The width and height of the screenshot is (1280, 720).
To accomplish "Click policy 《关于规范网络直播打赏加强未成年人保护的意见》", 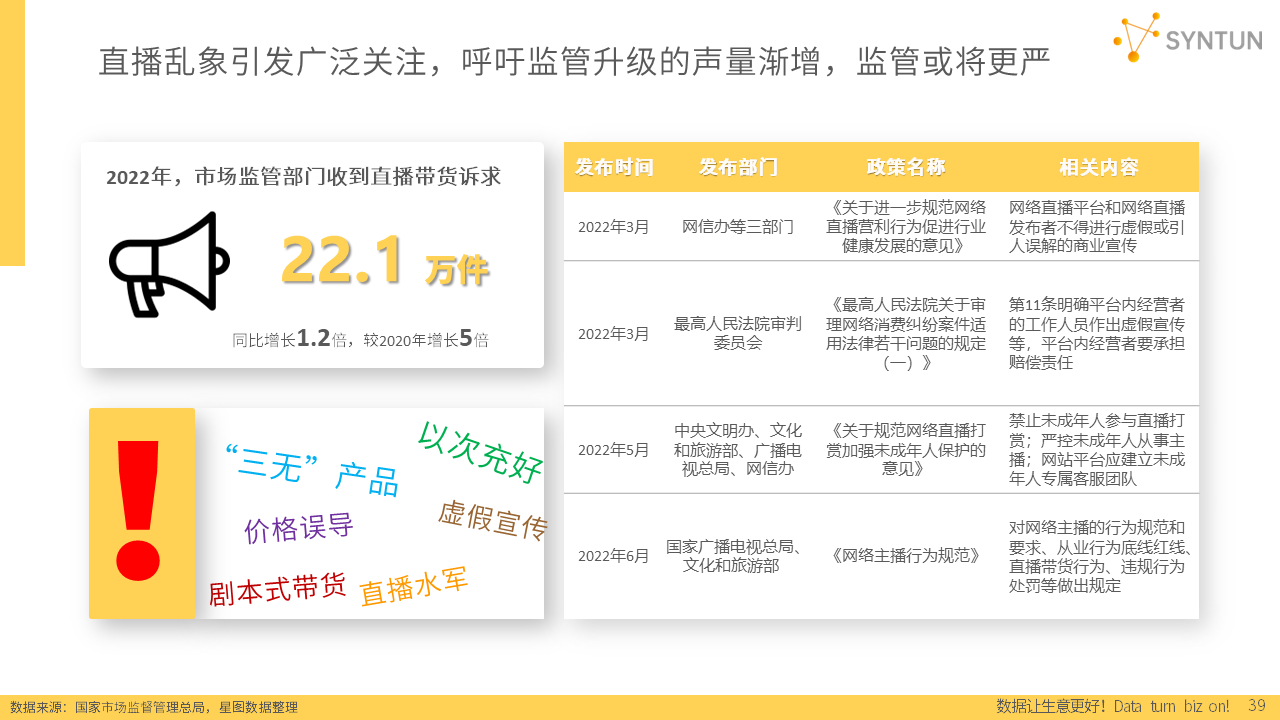I will [906, 450].
